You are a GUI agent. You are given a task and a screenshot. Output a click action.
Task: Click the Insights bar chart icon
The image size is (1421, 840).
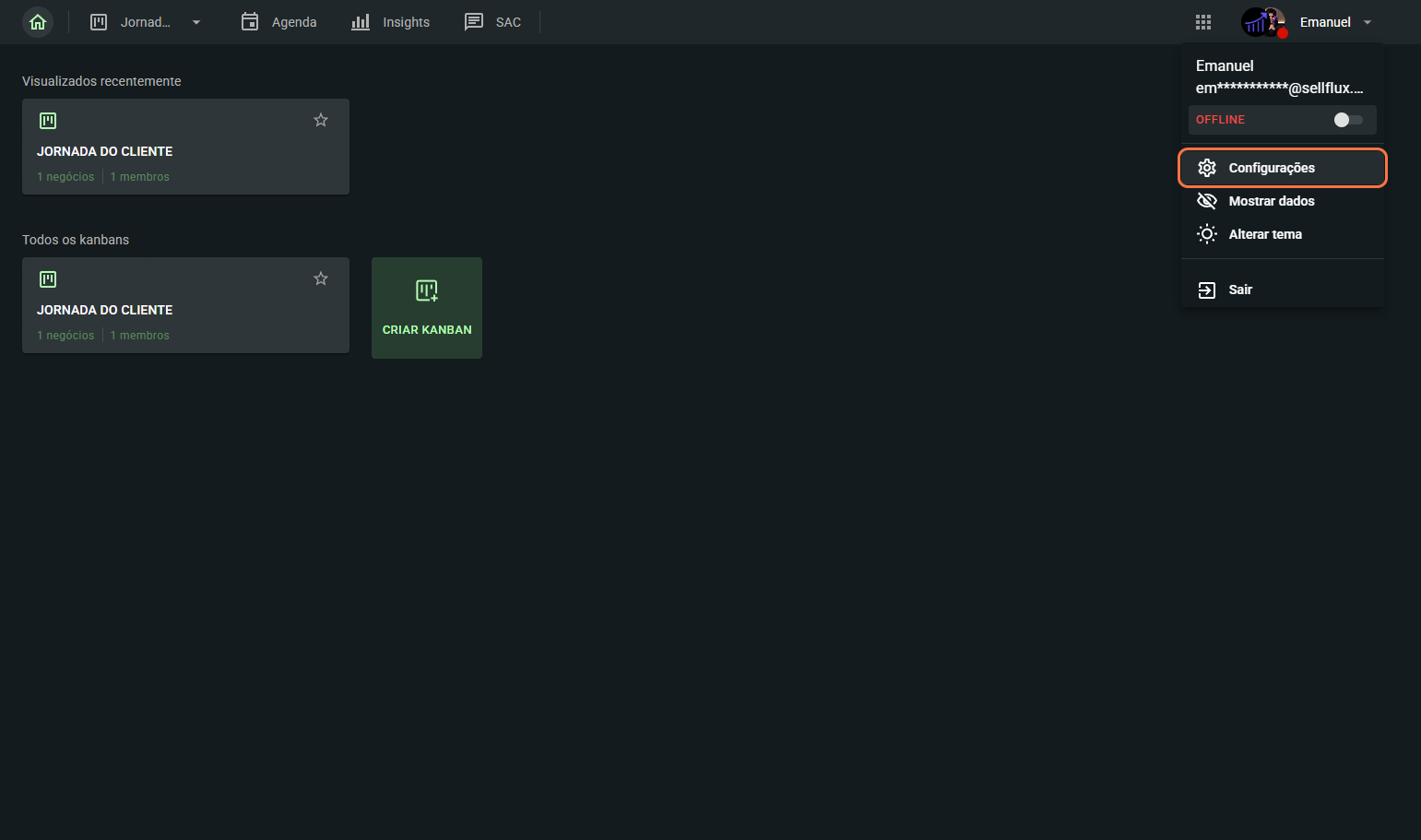361,22
